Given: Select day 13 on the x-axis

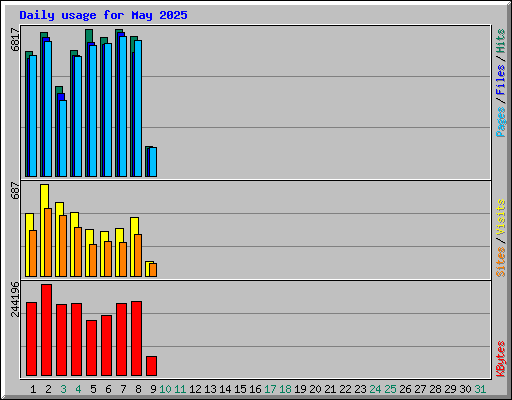Looking at the screenshot, I should [x=210, y=389].
